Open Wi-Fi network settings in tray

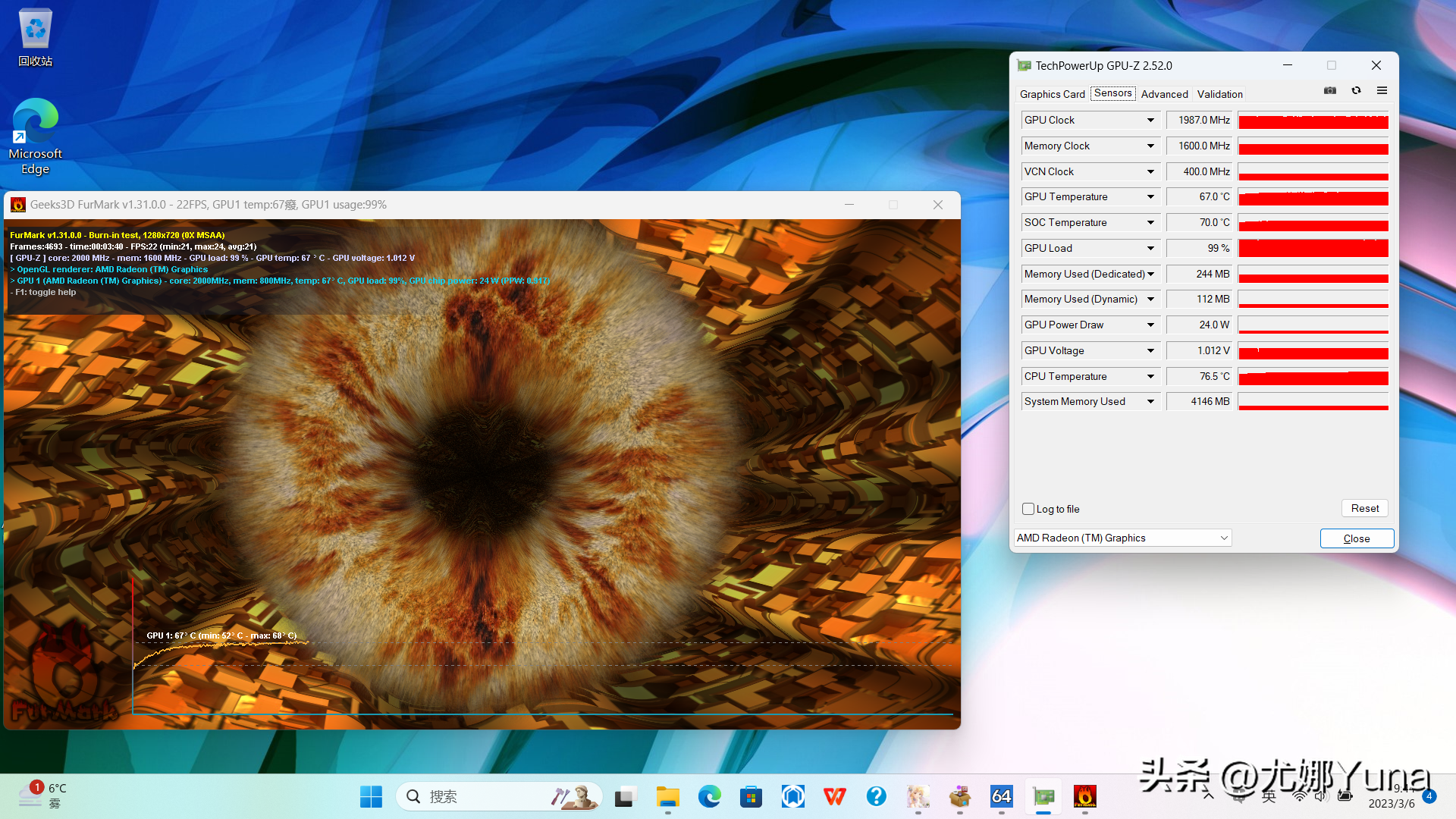click(x=1299, y=796)
